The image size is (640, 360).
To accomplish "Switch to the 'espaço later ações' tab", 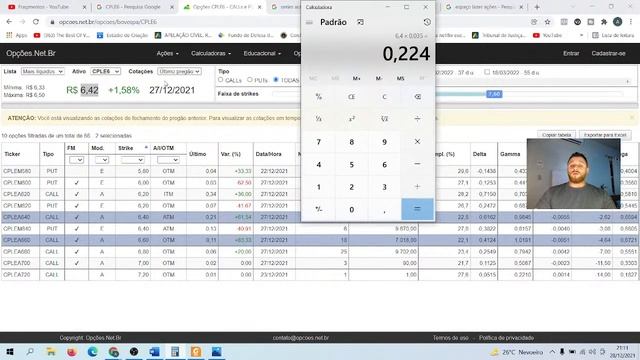I will point(484,7).
